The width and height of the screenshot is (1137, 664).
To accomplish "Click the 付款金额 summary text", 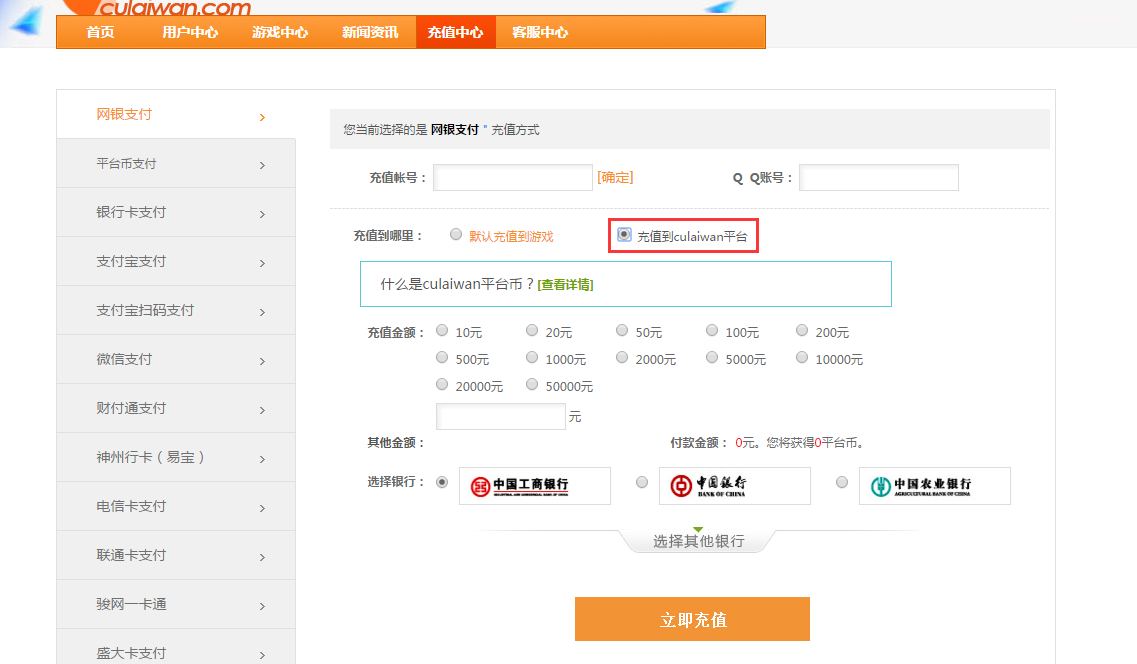I will point(767,443).
